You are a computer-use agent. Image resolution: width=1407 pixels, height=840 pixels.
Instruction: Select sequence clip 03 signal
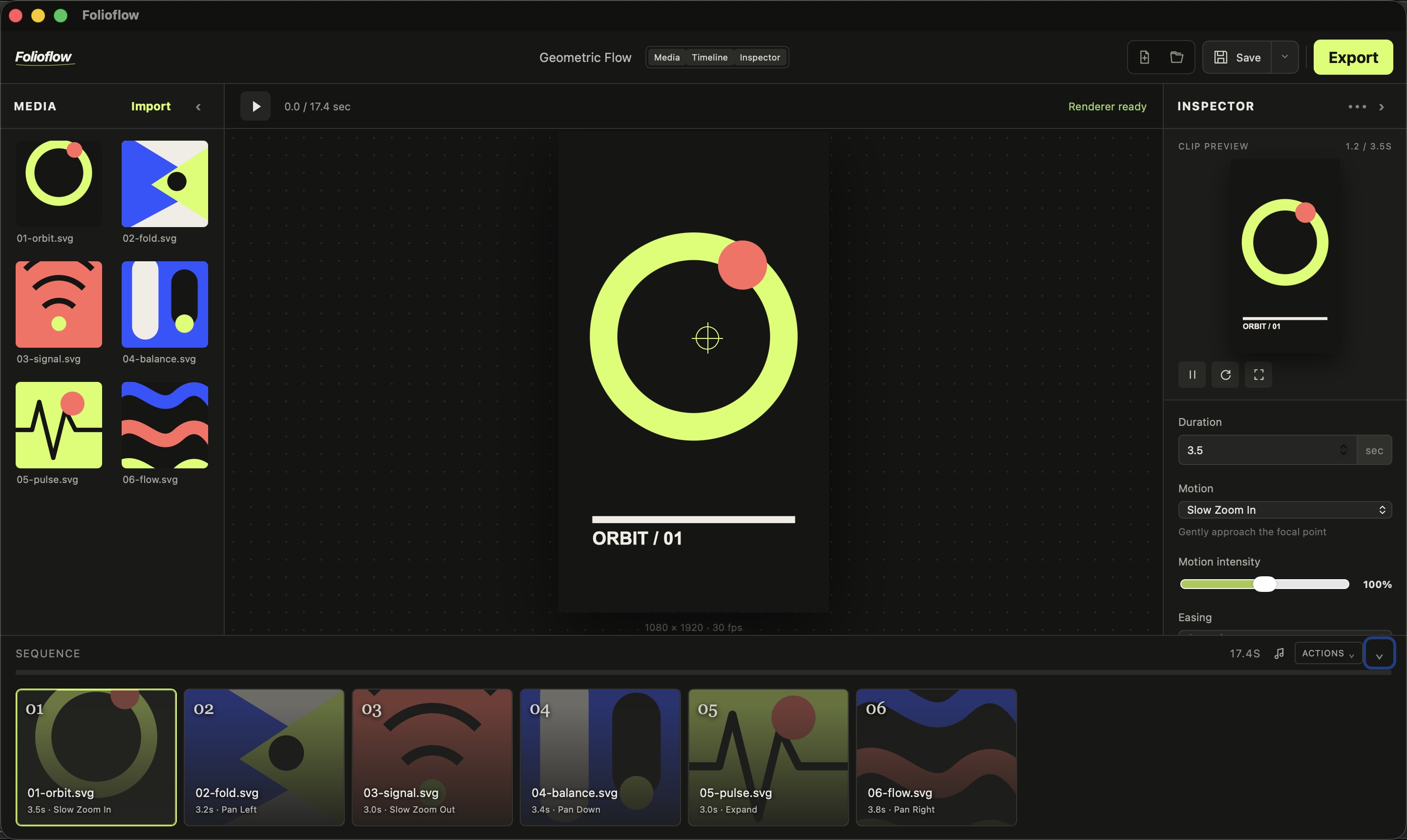point(432,757)
